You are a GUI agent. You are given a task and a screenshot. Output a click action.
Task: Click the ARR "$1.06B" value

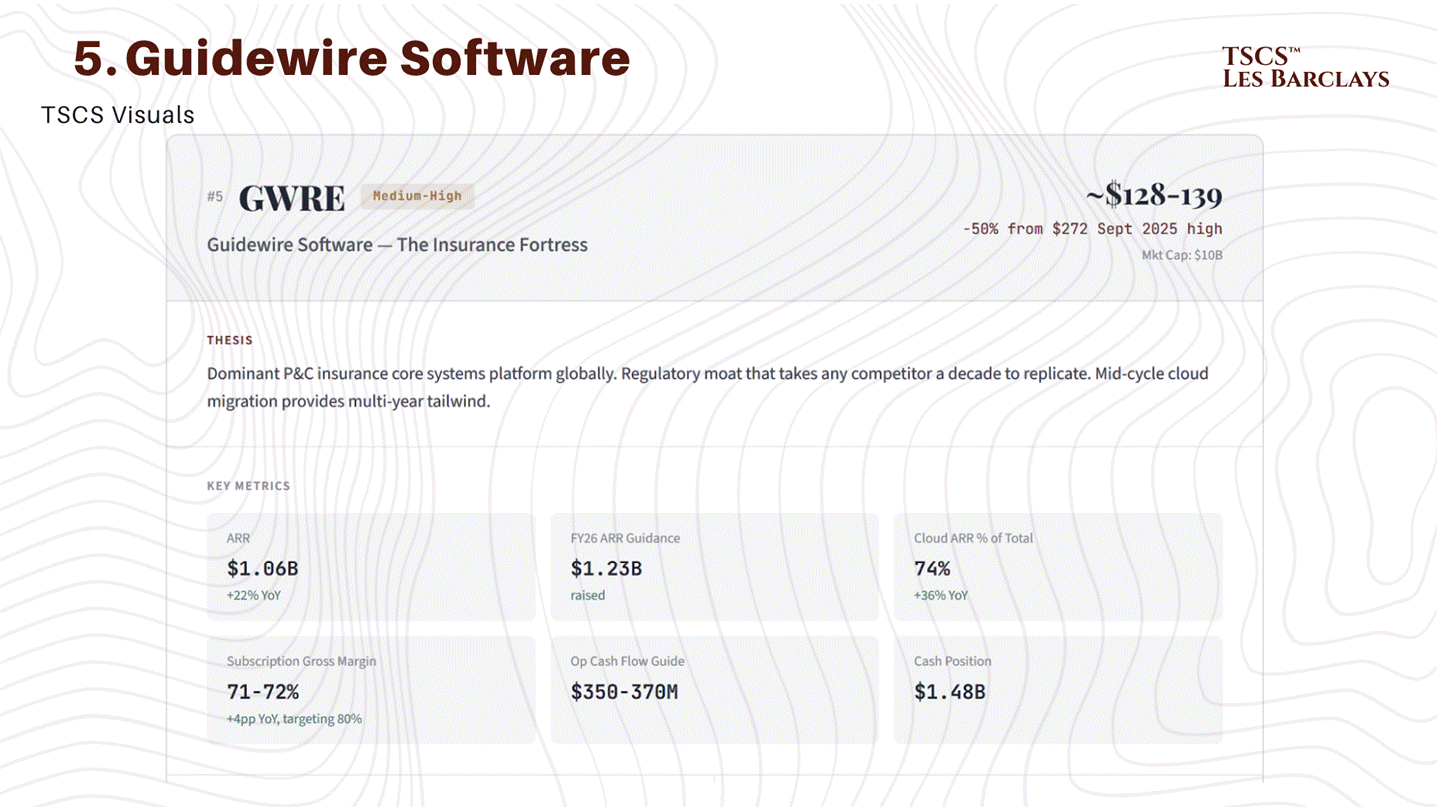coord(263,569)
